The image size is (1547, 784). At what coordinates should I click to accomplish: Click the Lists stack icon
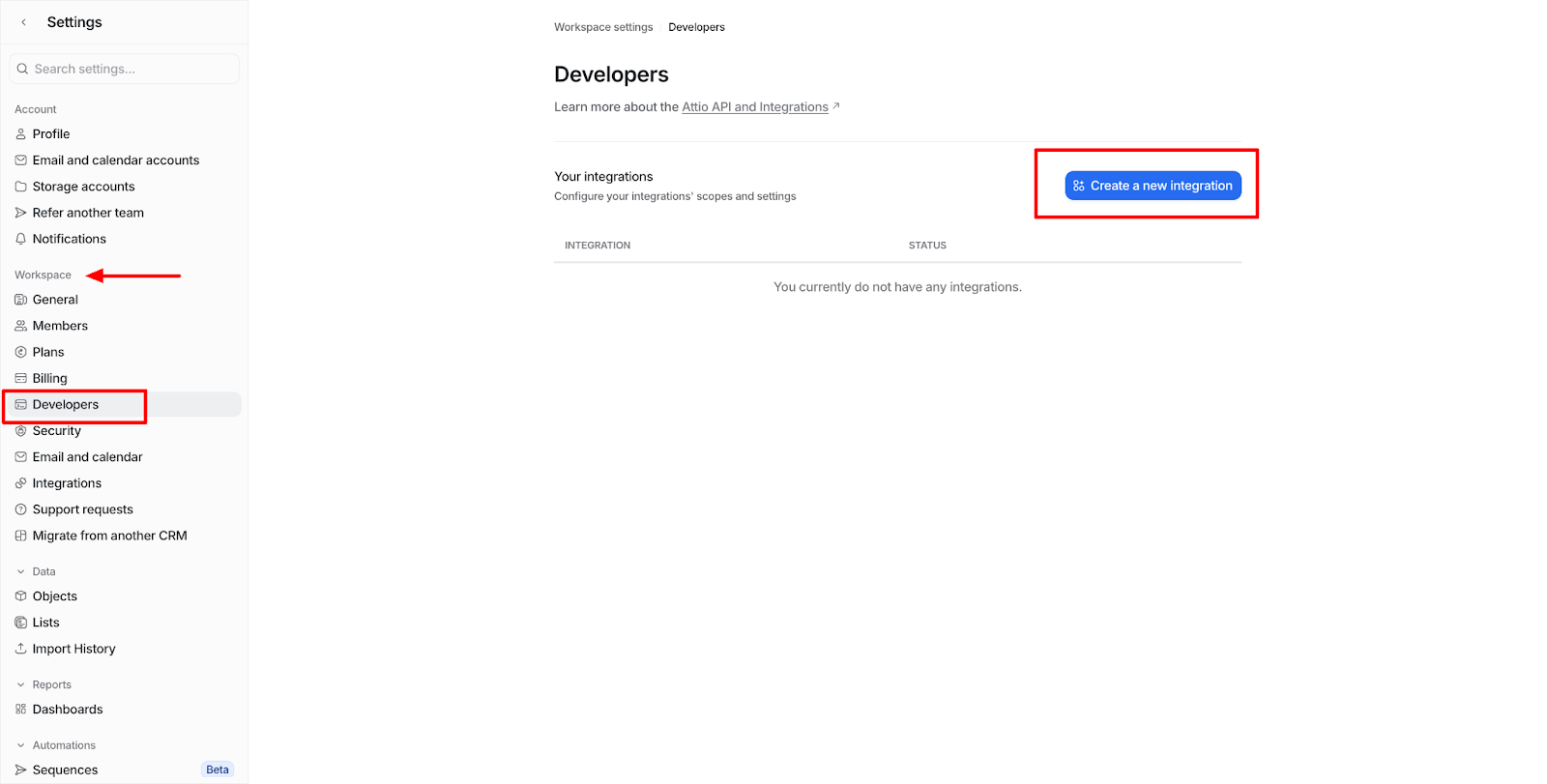pyautogui.click(x=20, y=623)
